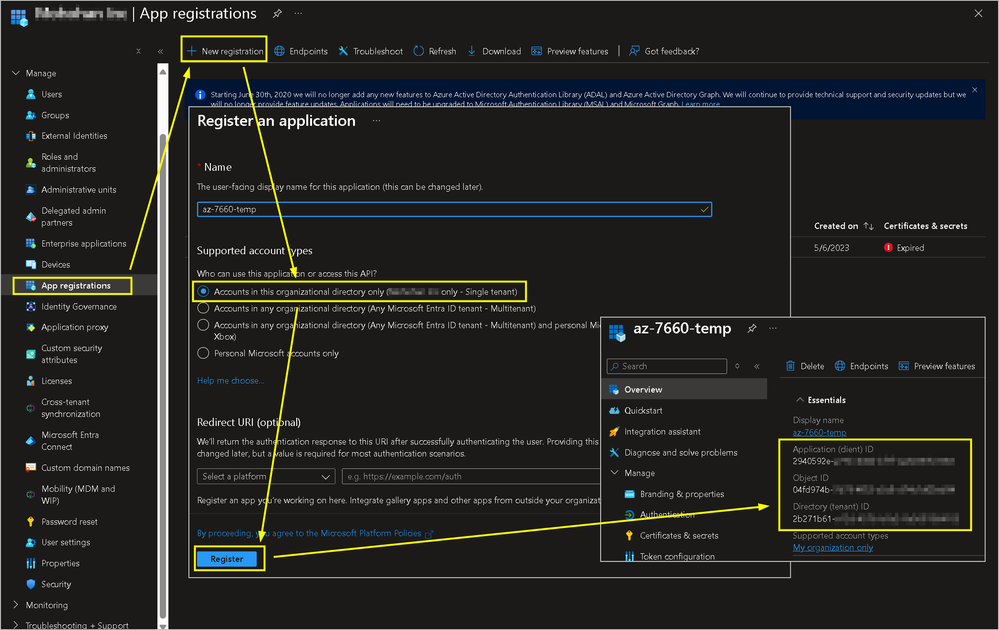Select Multitenant organizational directory radio
The height and width of the screenshot is (630, 999).
203,308
